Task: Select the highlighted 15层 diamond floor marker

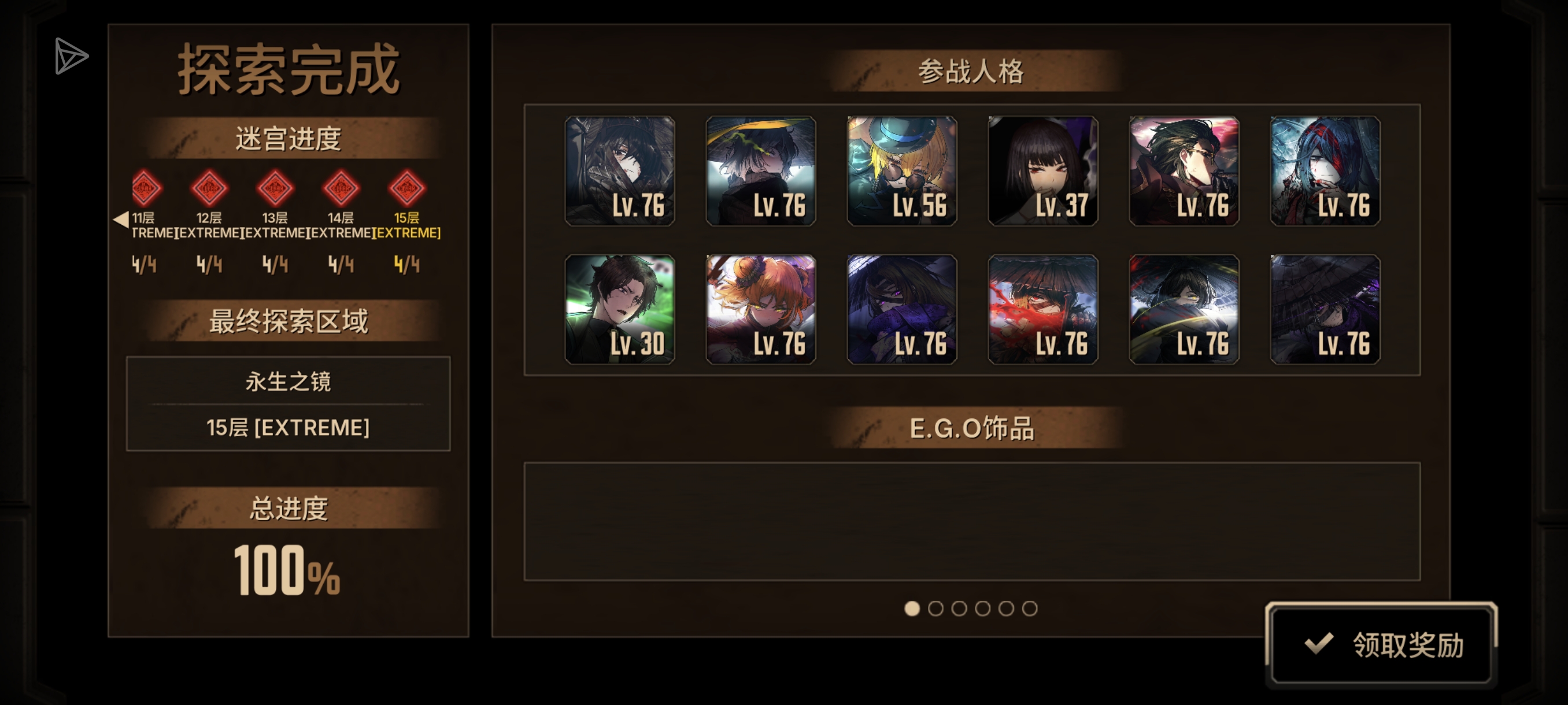Action: [x=406, y=188]
